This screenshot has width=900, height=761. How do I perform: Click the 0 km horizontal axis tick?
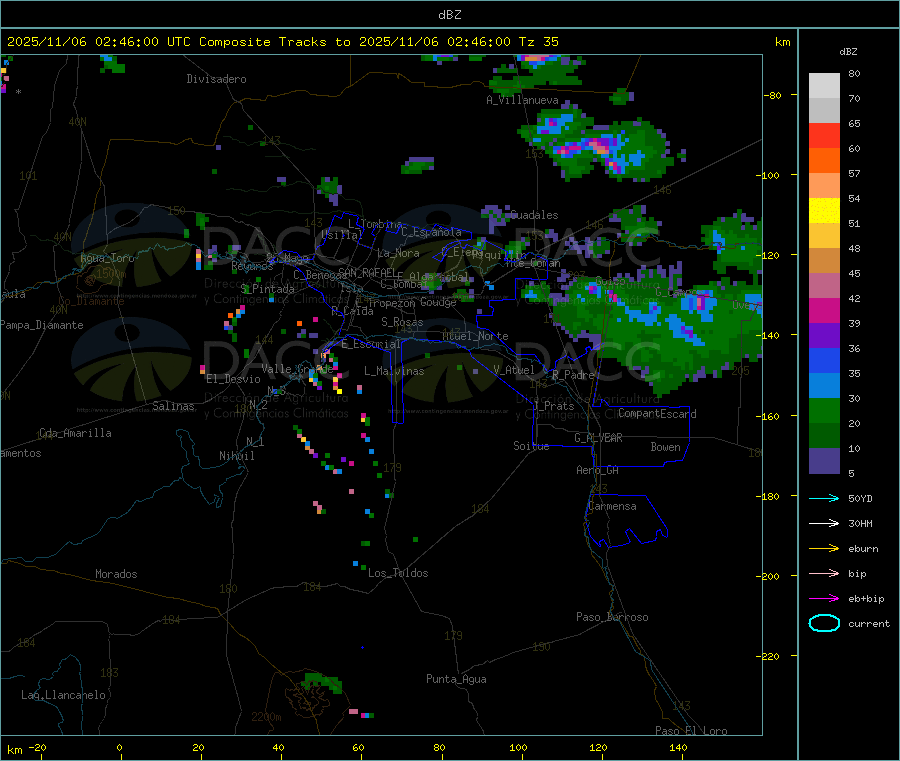tap(119, 748)
